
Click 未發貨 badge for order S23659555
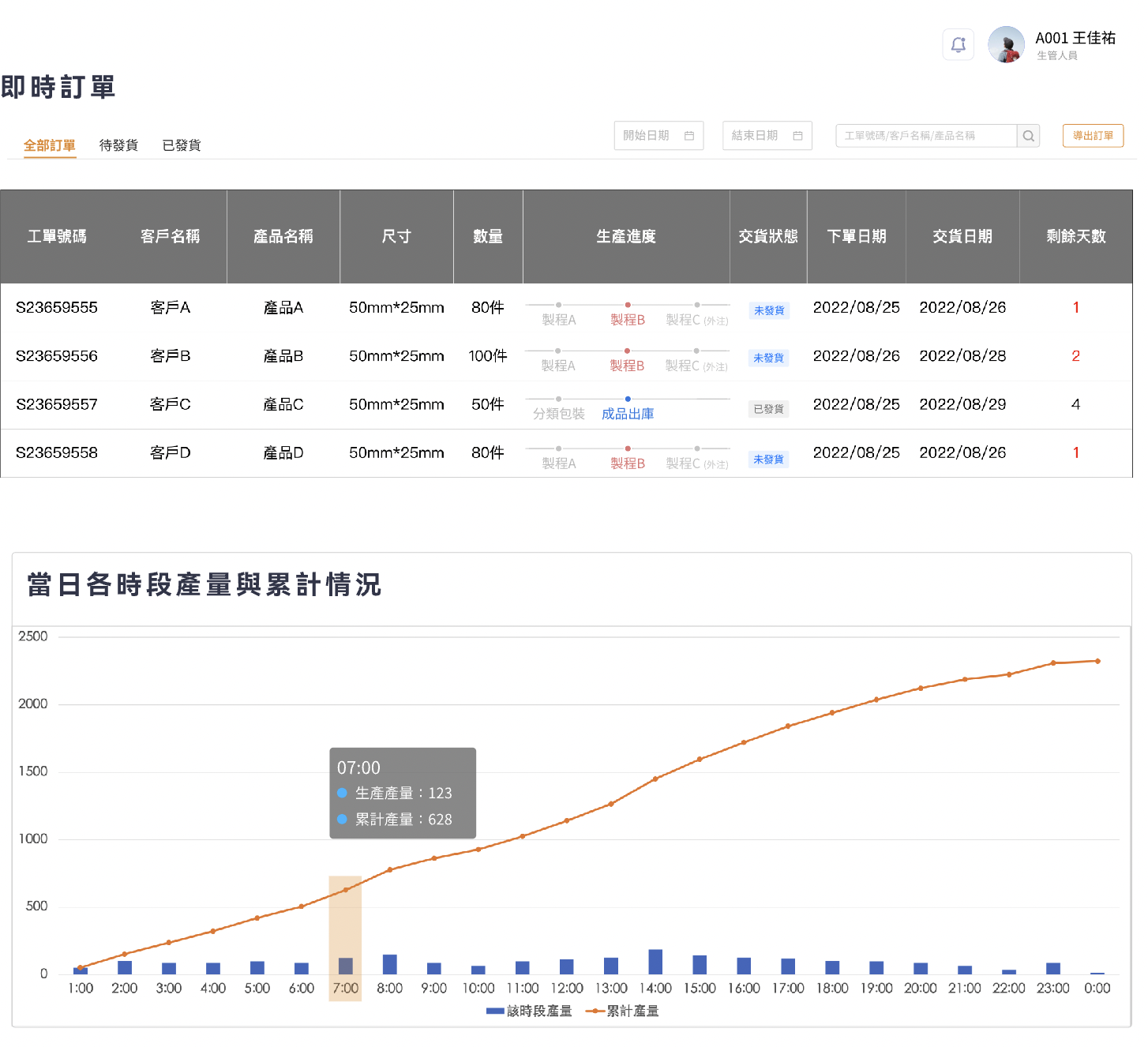tap(768, 310)
